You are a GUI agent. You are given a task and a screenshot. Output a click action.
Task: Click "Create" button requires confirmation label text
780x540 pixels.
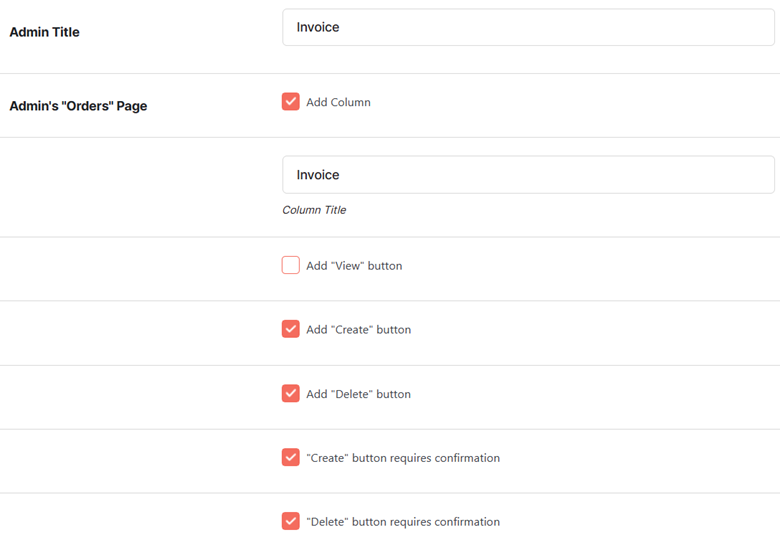coord(403,458)
